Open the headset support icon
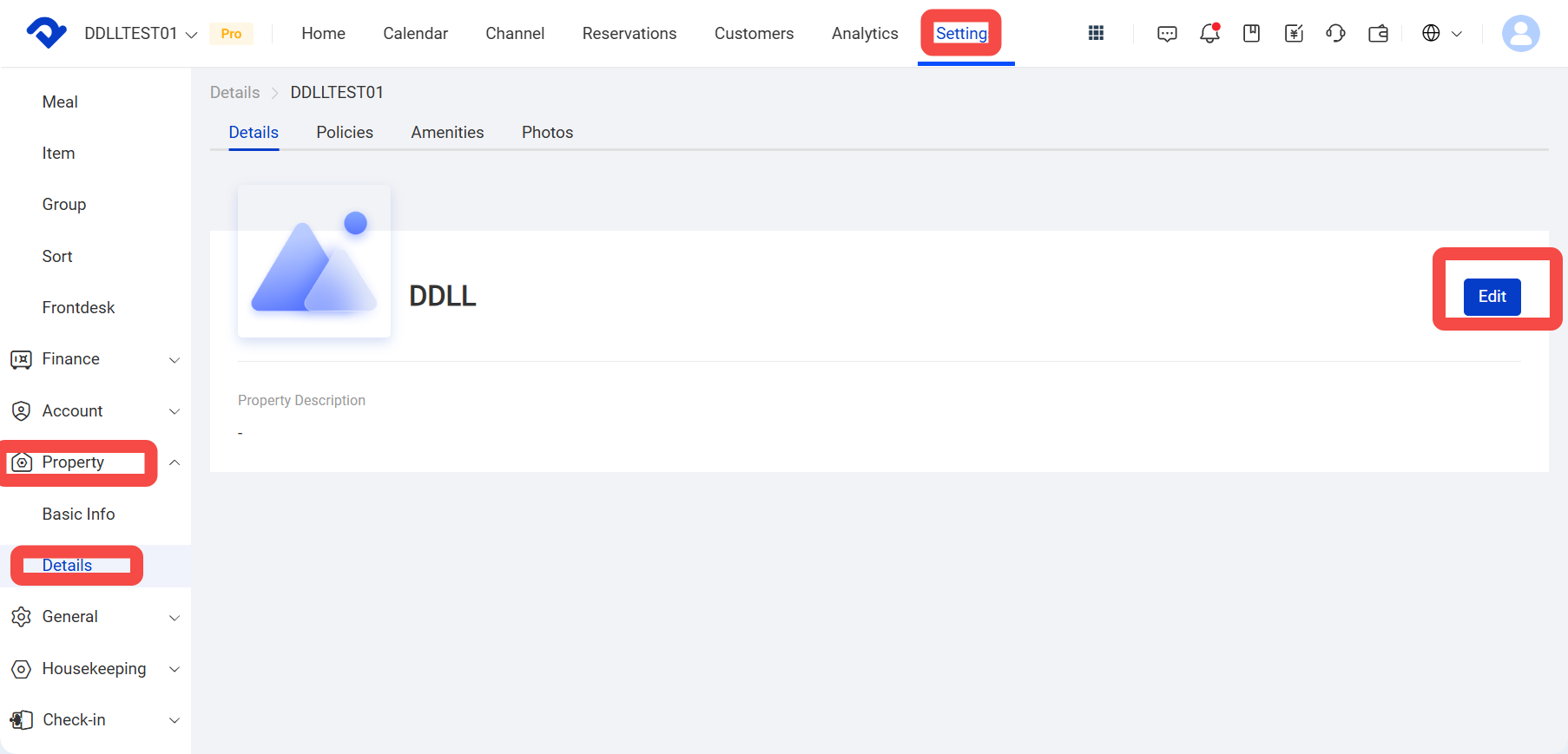Screen dimensions: 1568x754 click(1335, 33)
